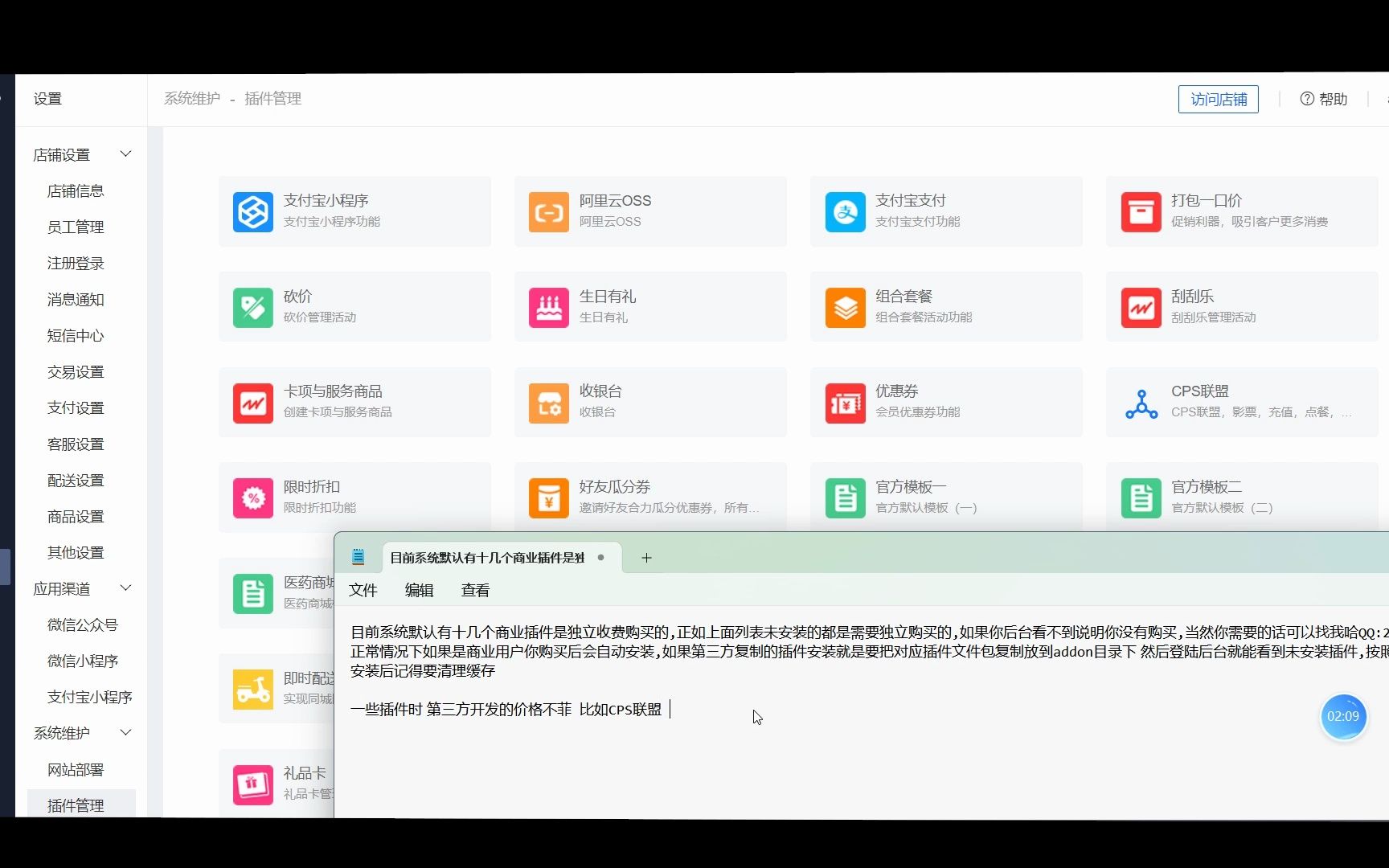This screenshot has height=868, width=1389.
Task: Open 商品设置 in the sidebar
Action: pyautogui.click(x=76, y=517)
